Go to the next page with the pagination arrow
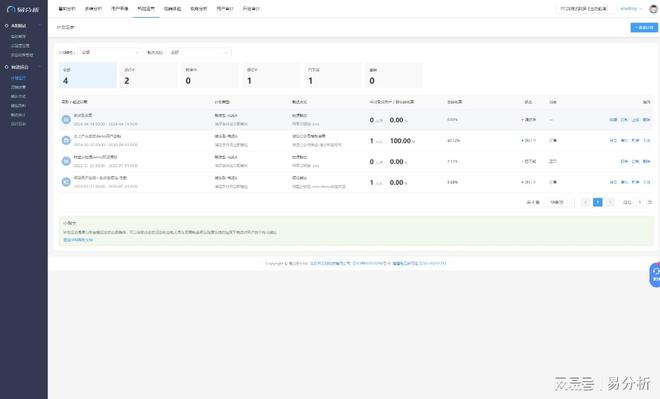 click(610, 202)
